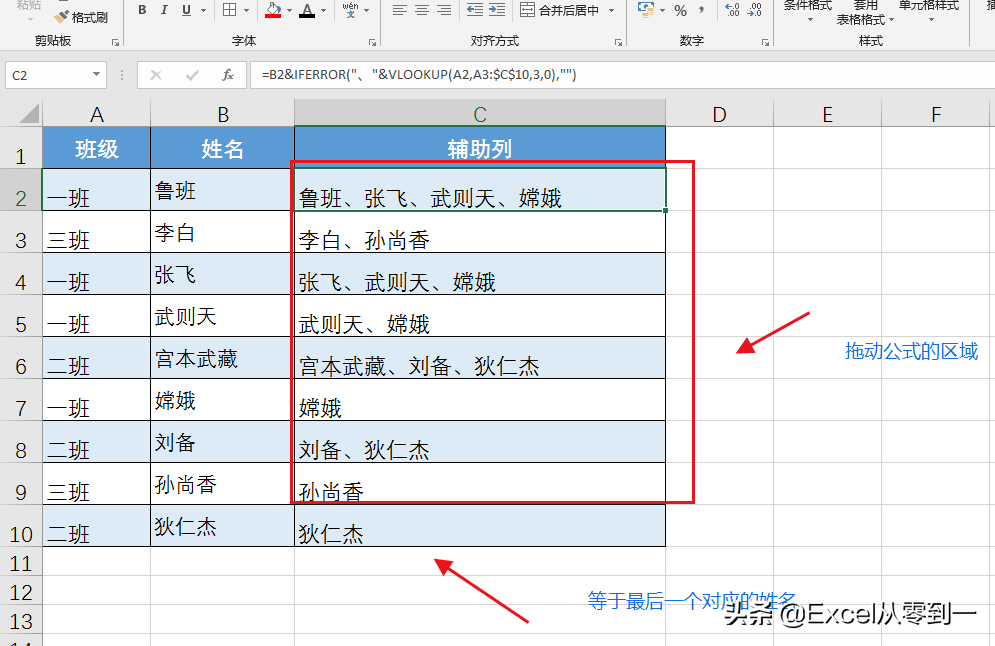Viewport: 995px width, 646px height.
Task: Open the font color dropdown arrow
Action: click(323, 10)
